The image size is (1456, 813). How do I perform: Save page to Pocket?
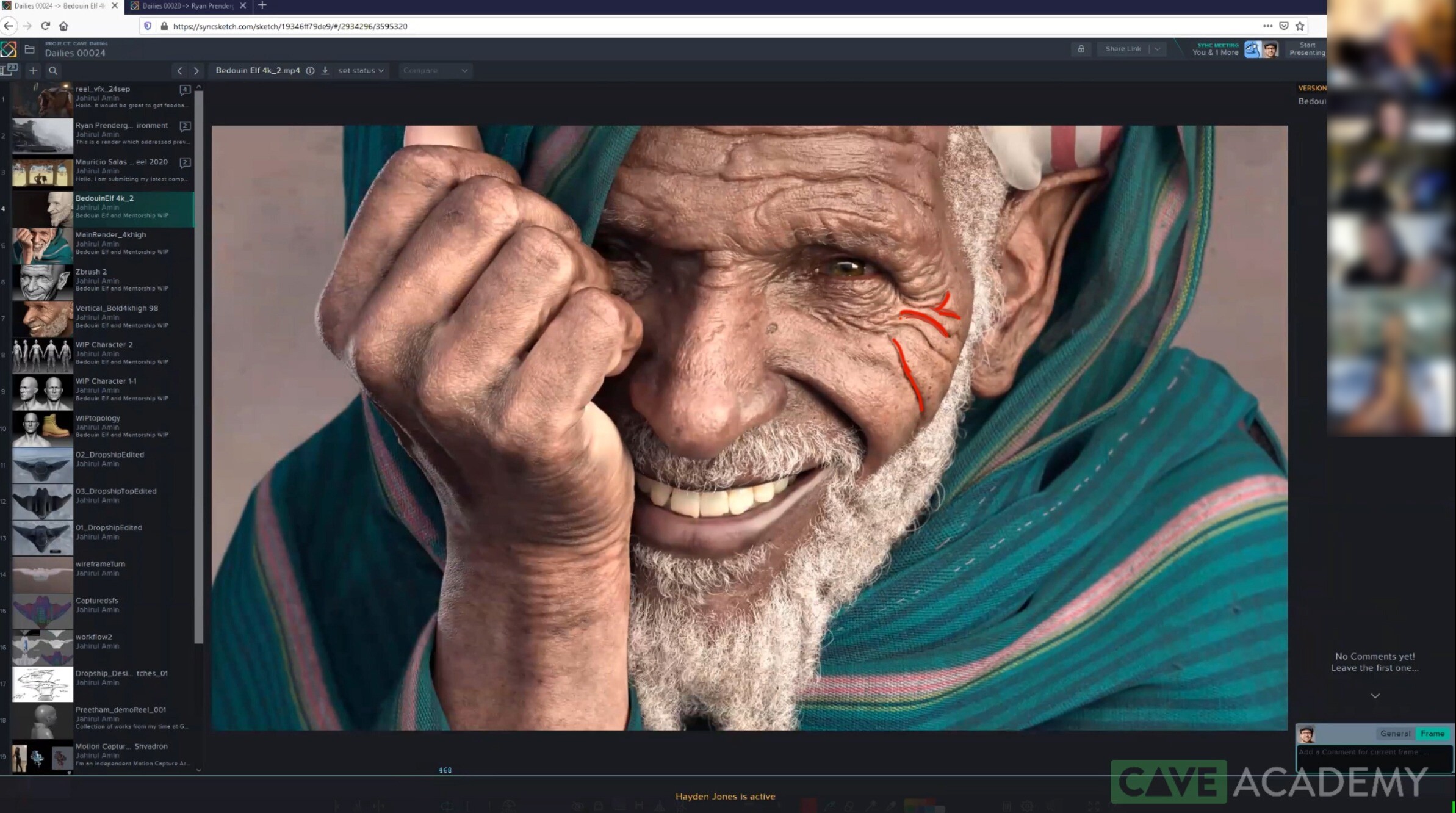pyautogui.click(x=1284, y=26)
